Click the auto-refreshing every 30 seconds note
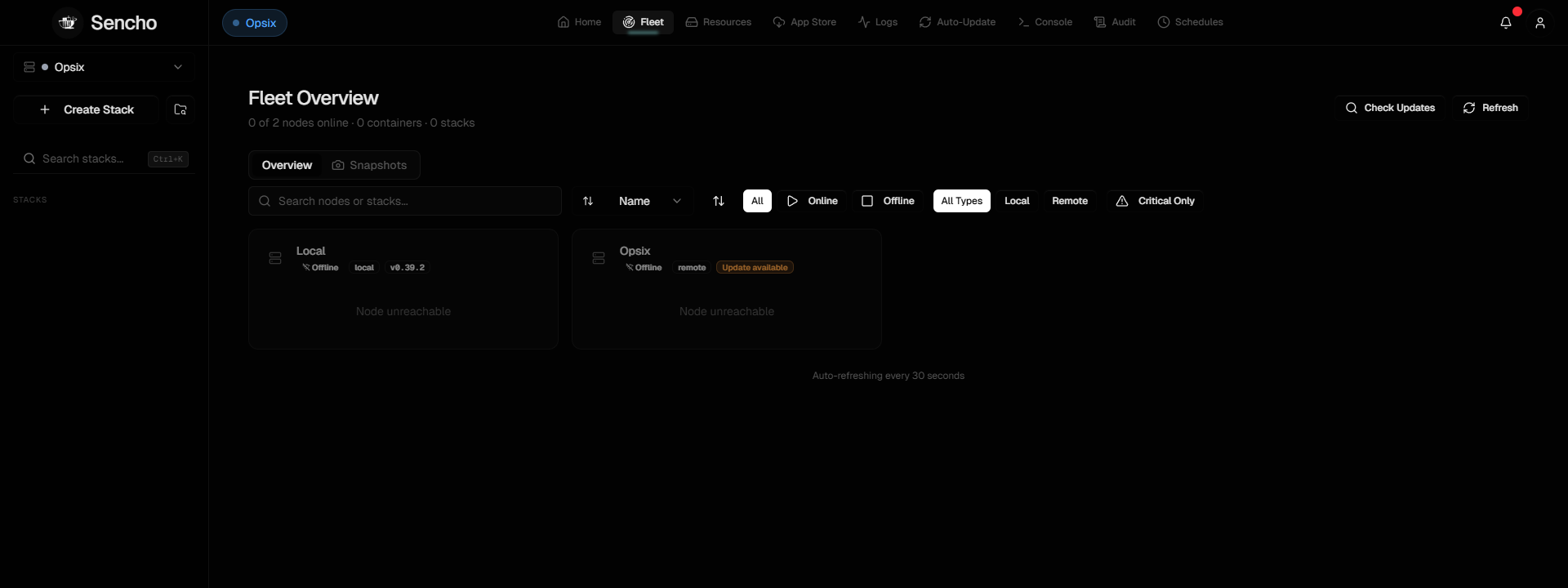This screenshot has width=1568, height=588. [x=889, y=376]
